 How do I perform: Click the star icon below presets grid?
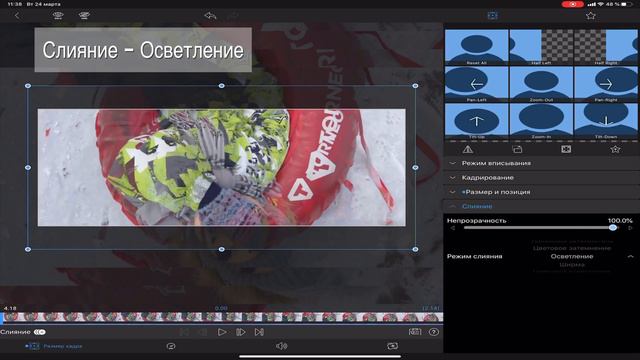click(615, 149)
